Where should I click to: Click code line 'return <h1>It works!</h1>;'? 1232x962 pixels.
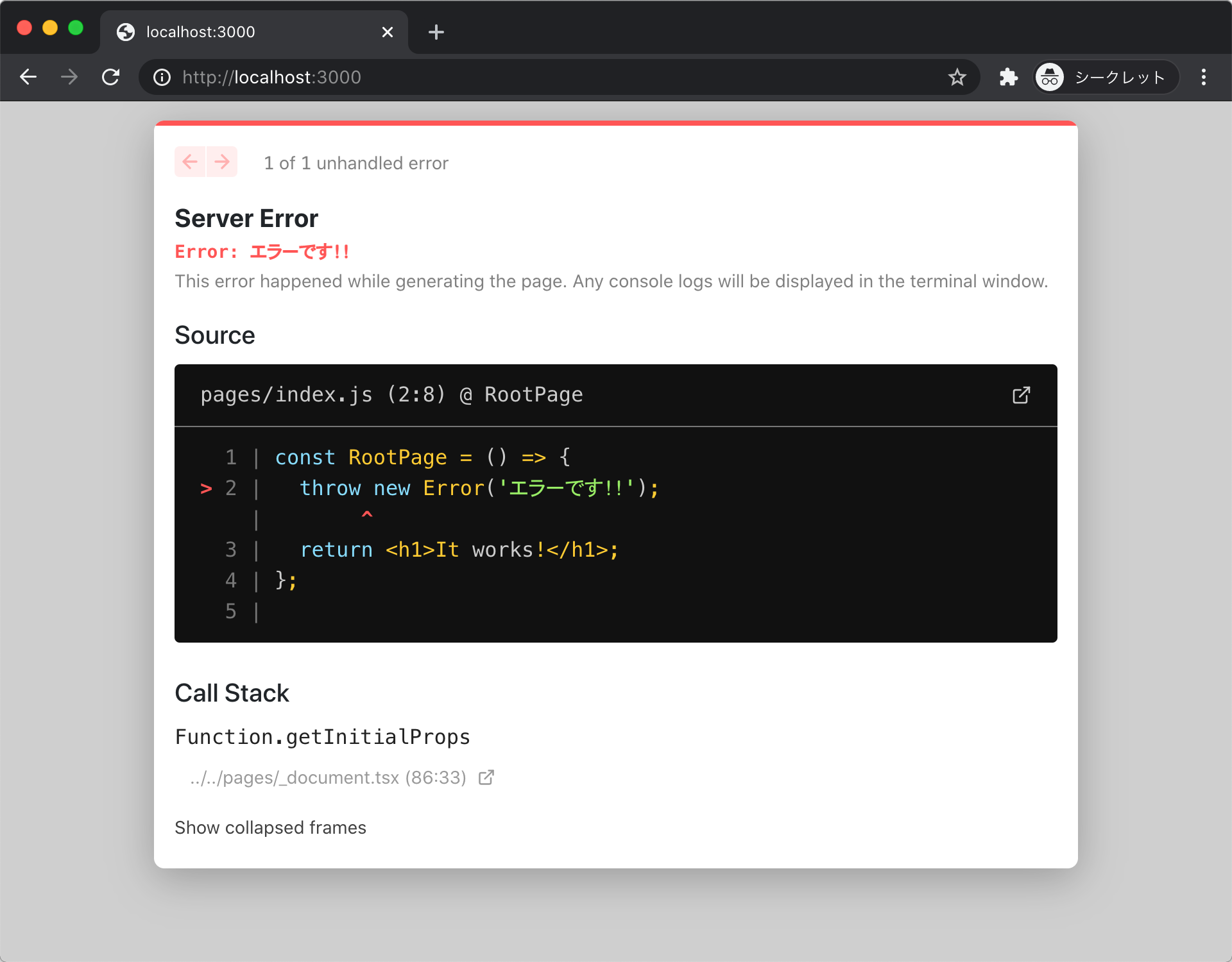click(459, 550)
